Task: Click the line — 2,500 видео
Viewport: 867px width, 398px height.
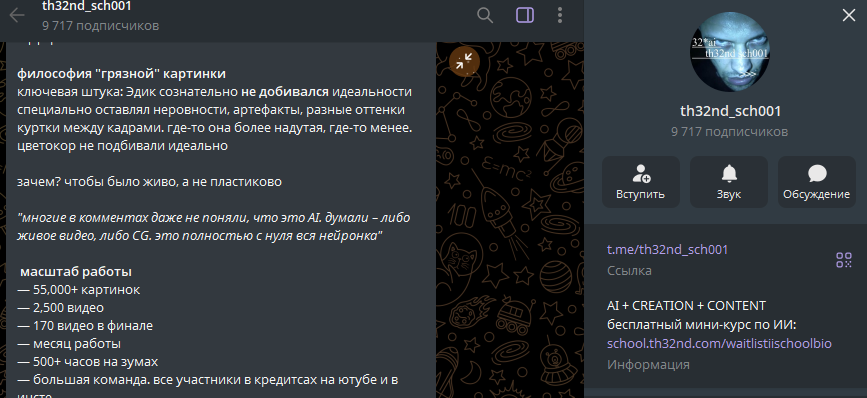Action: (x=60, y=307)
